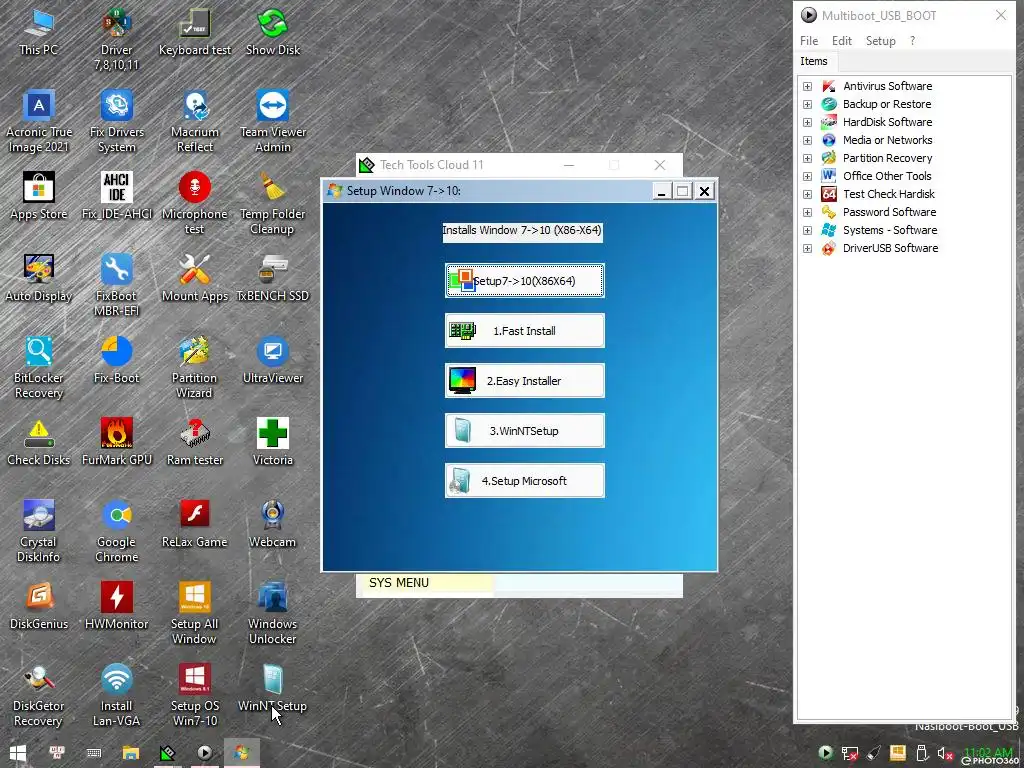Choose the 4.Setup Microsoft button

click(524, 481)
